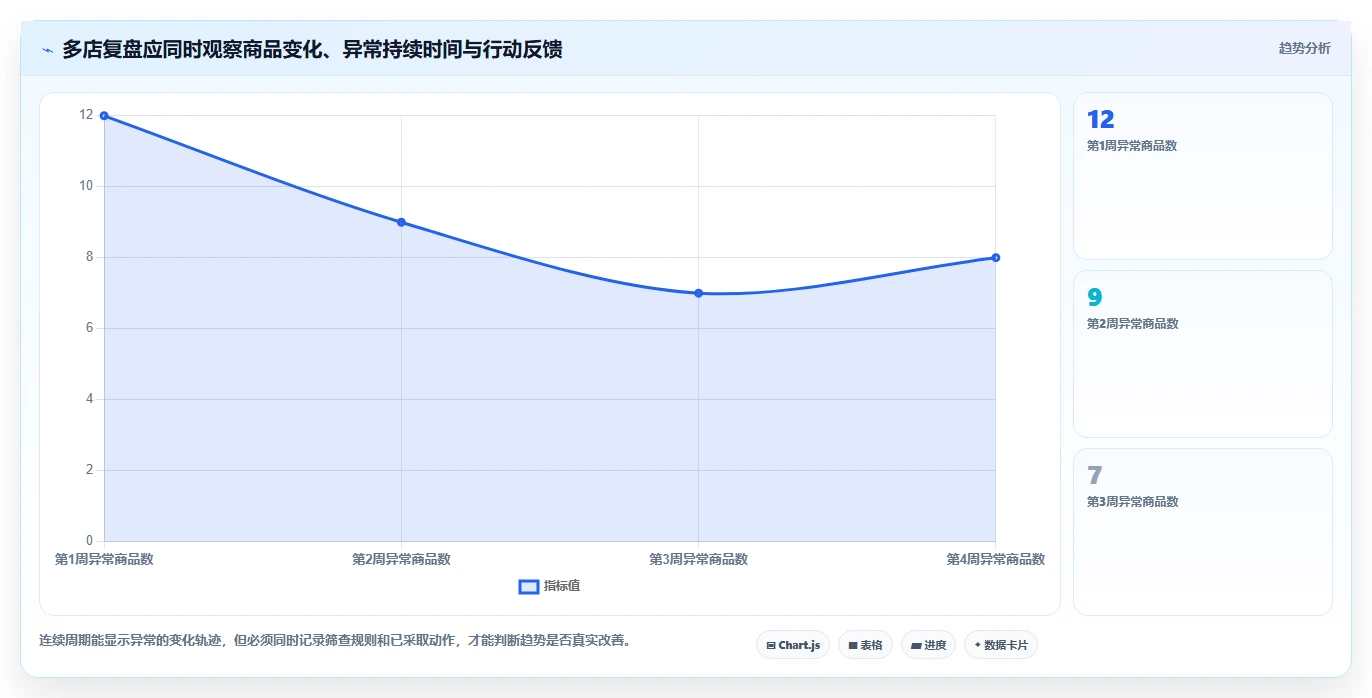
Task: Click the icon inside the Chart.js tag
Action: click(x=771, y=646)
